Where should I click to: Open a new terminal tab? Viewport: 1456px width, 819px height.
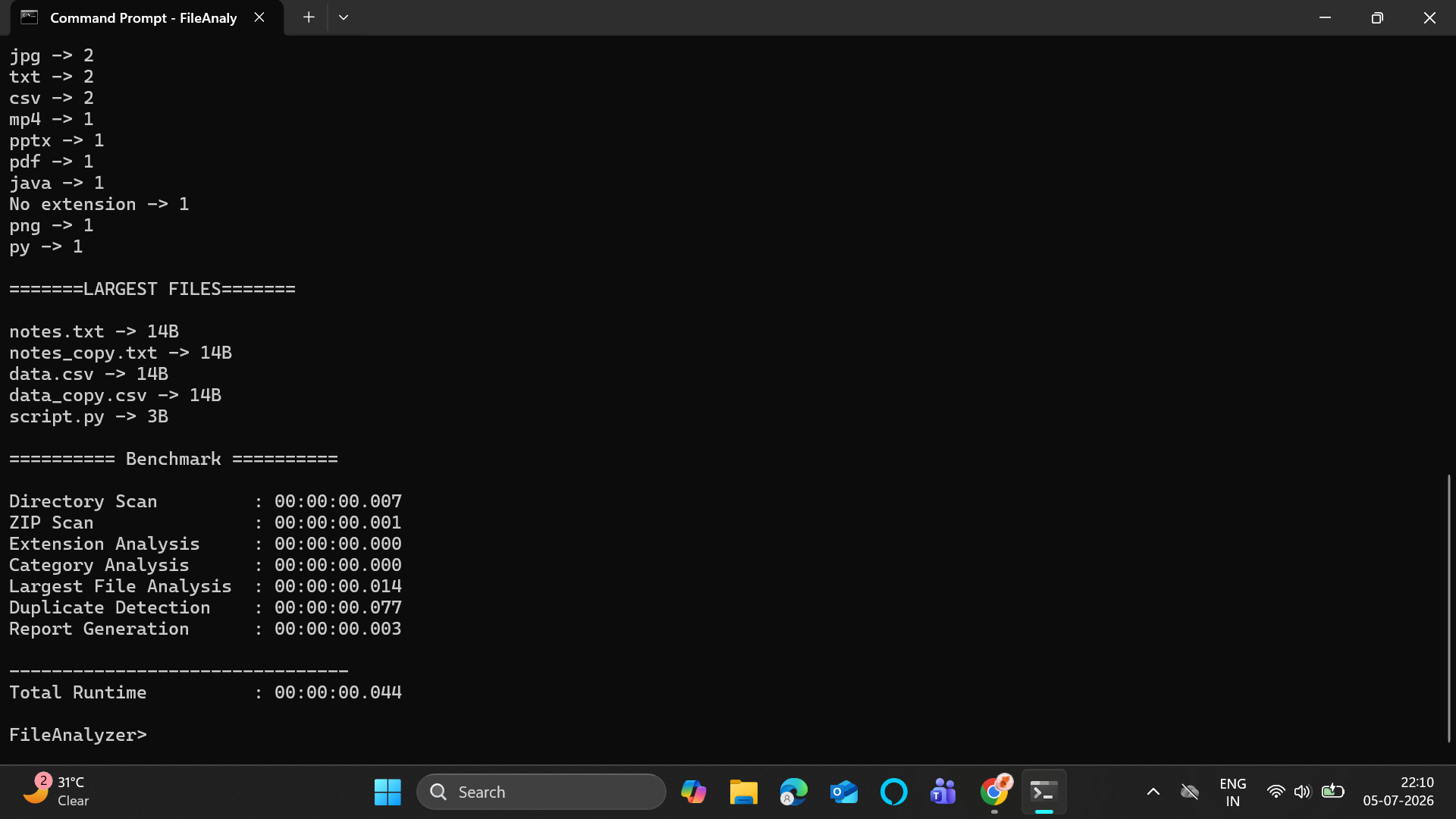(x=309, y=17)
